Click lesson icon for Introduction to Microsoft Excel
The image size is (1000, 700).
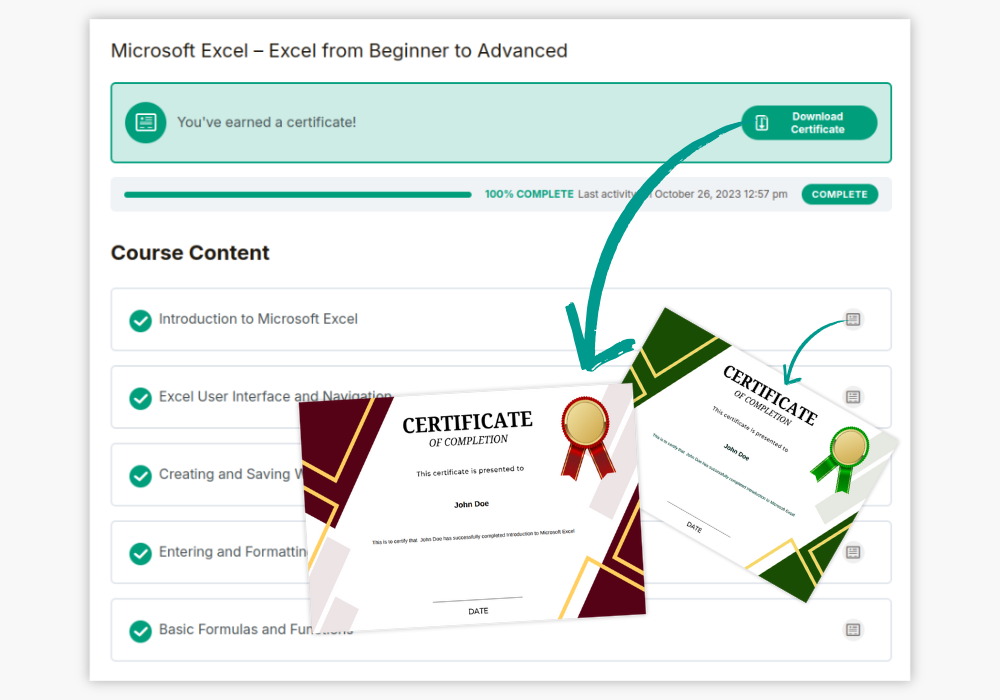(x=852, y=319)
